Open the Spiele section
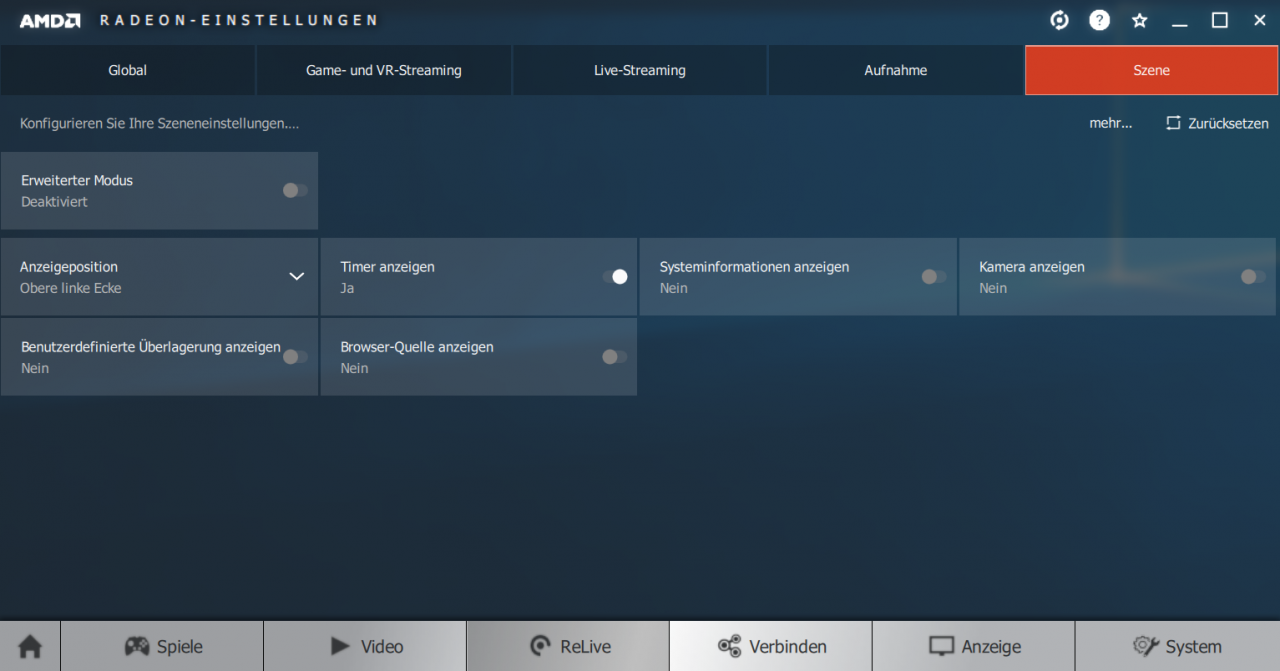The height and width of the screenshot is (671, 1280). click(x=162, y=646)
